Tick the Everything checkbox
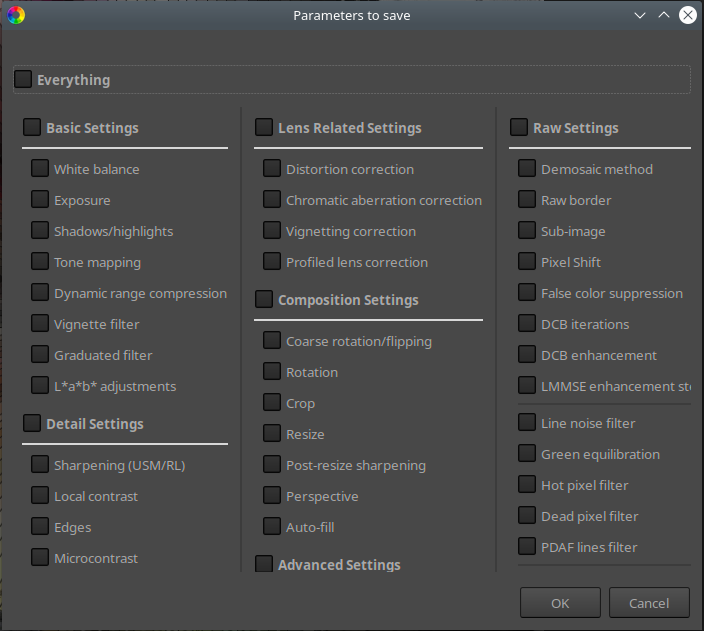 tap(23, 79)
